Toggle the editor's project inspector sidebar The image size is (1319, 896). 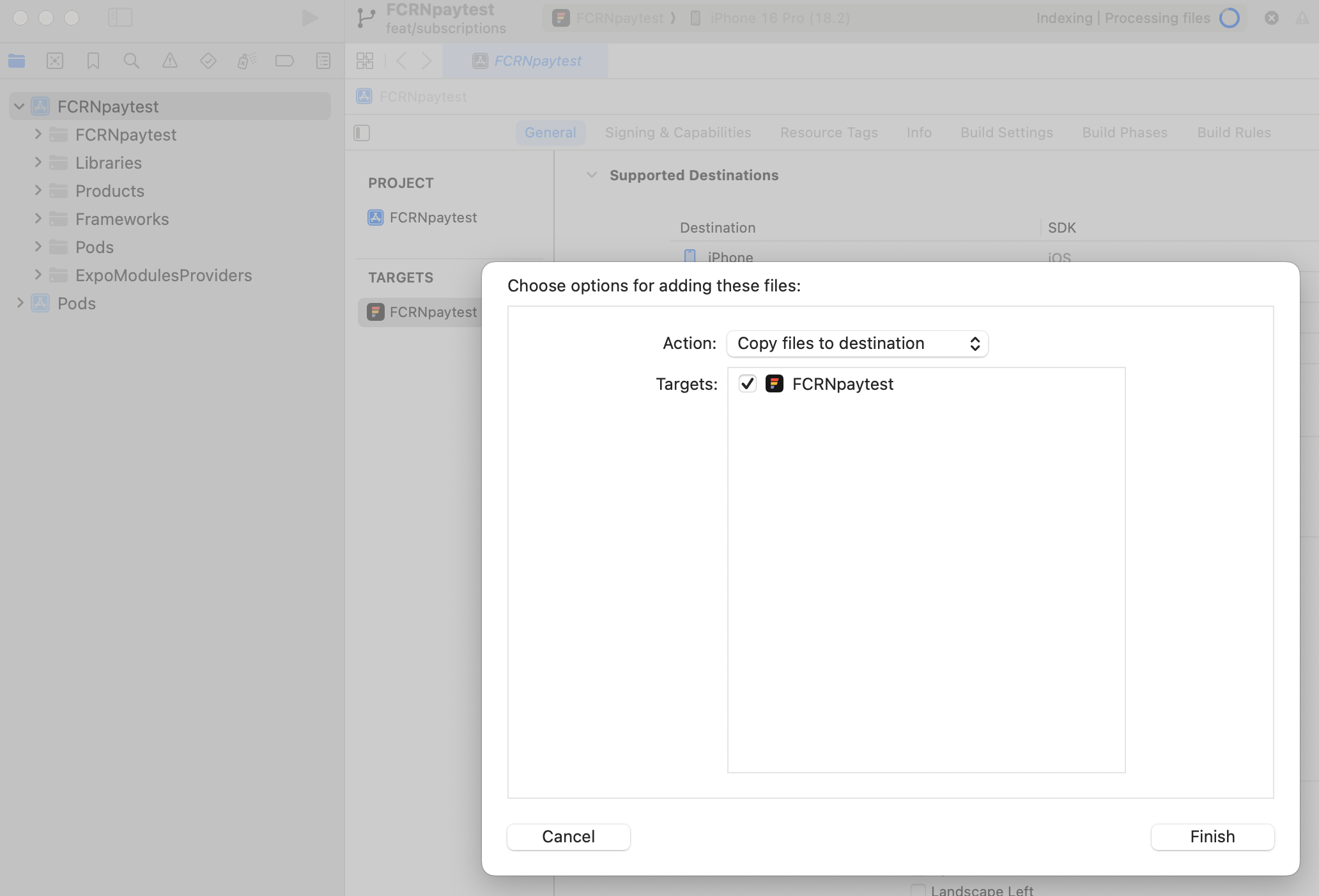pos(361,133)
